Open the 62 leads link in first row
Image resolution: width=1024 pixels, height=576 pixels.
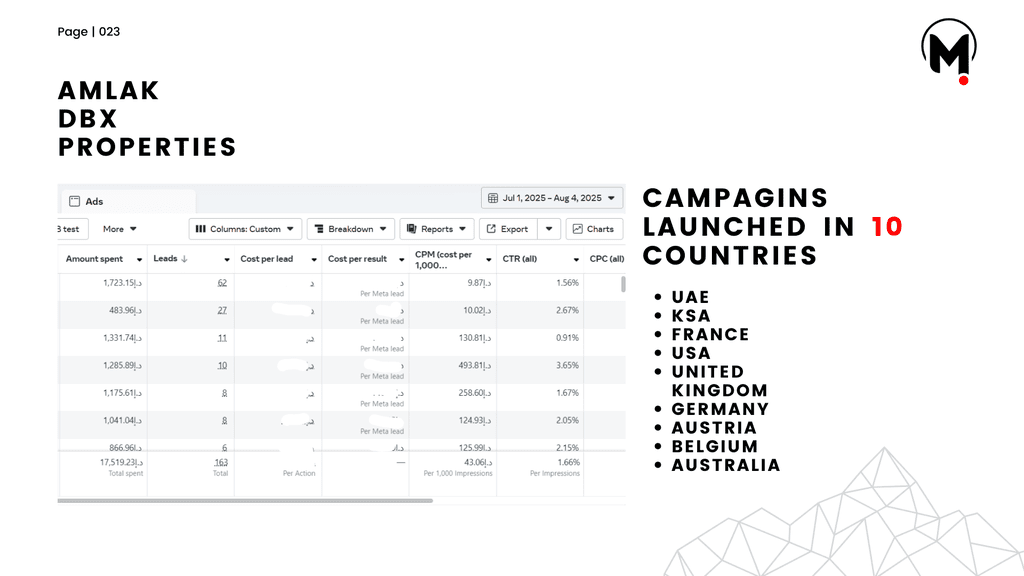pyautogui.click(x=222, y=283)
